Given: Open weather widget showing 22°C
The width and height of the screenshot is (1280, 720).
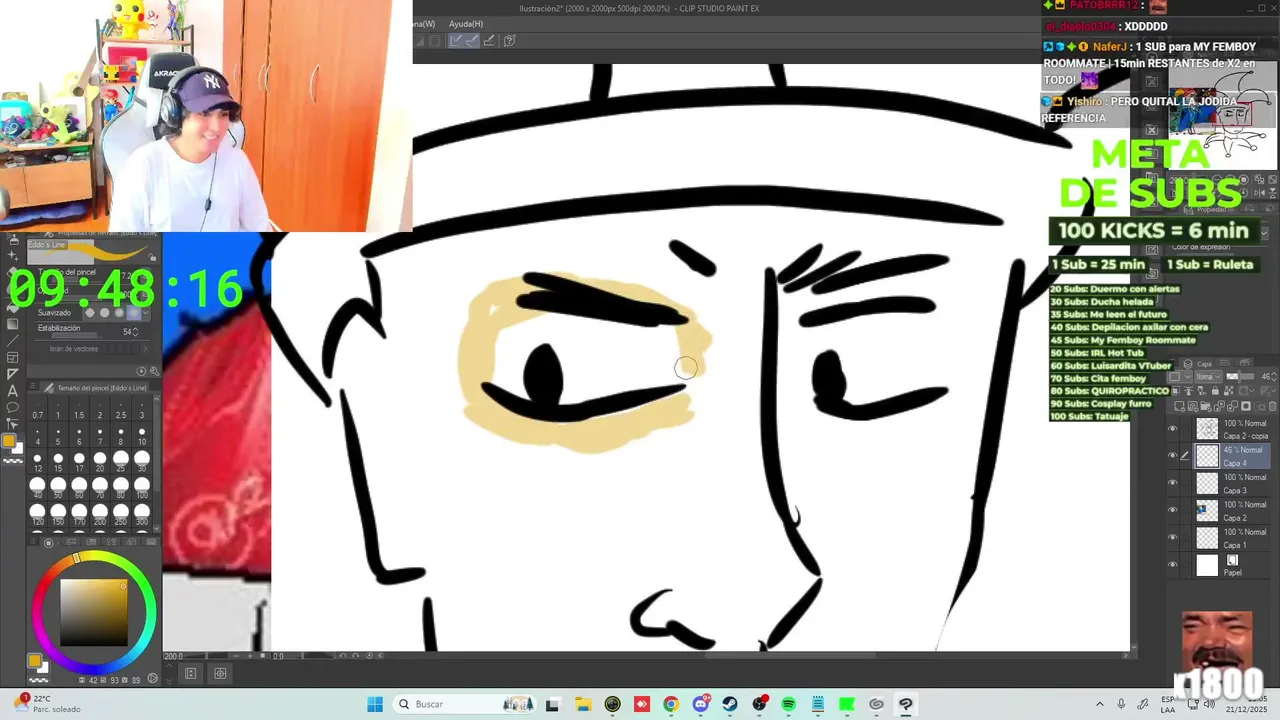Looking at the screenshot, I should click(x=48, y=704).
